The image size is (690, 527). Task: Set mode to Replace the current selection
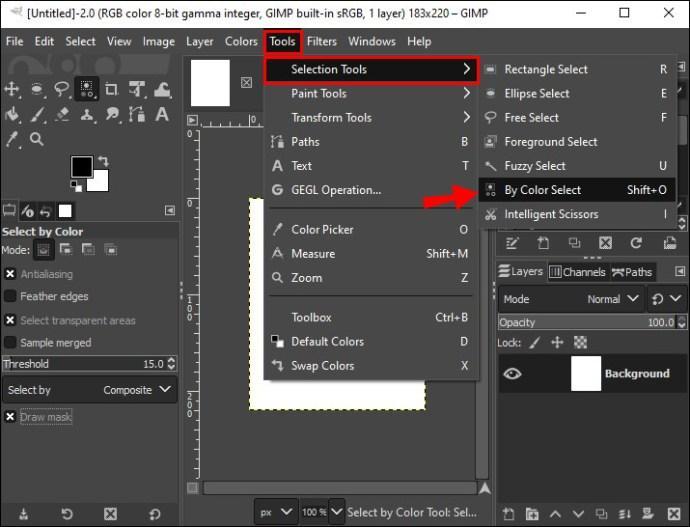tap(43, 250)
